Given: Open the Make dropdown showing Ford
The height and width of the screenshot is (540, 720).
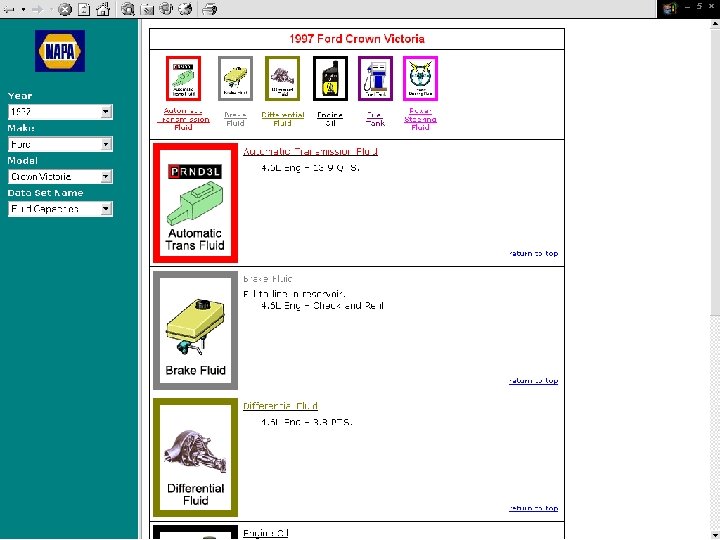Looking at the screenshot, I should (60, 144).
